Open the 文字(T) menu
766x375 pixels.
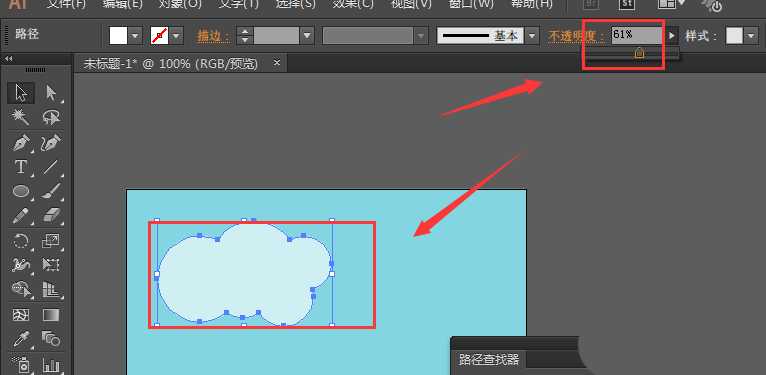coord(238,4)
